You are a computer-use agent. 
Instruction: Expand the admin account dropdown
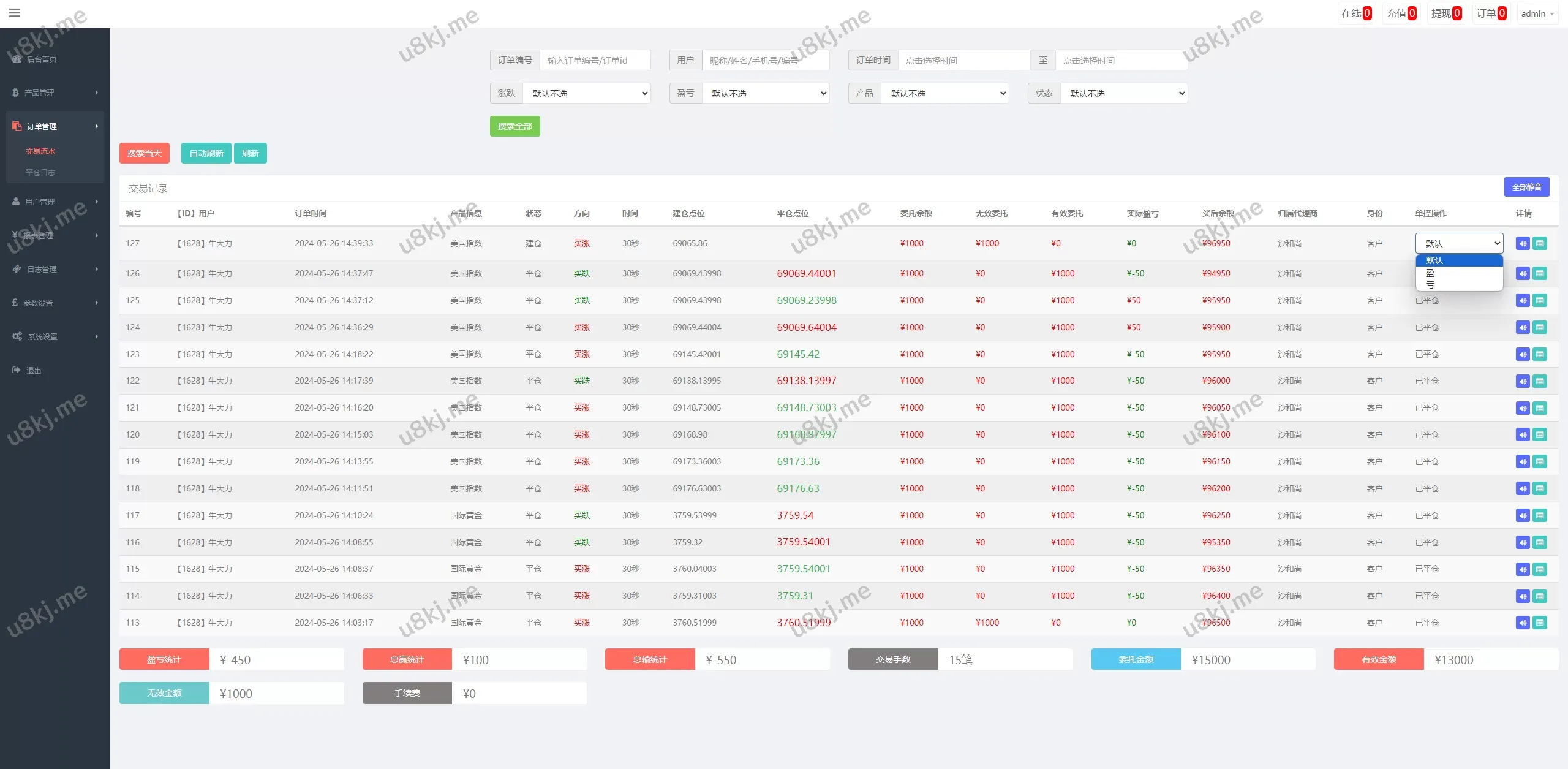(1537, 13)
